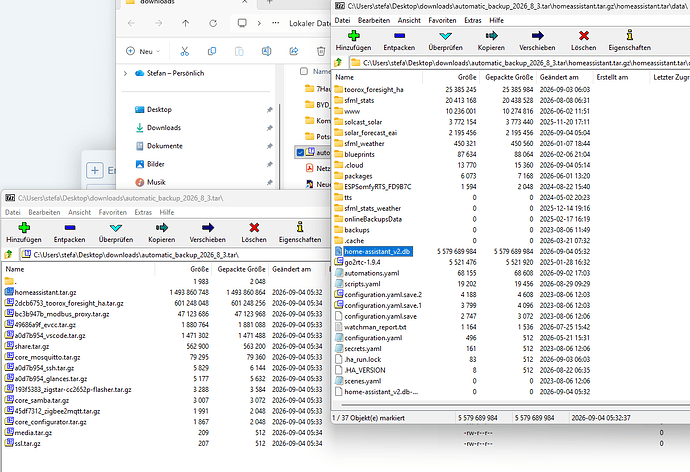Toggle select-all checkbox in Explorer Name header
The width and height of the screenshot is (690, 472).
304,71
